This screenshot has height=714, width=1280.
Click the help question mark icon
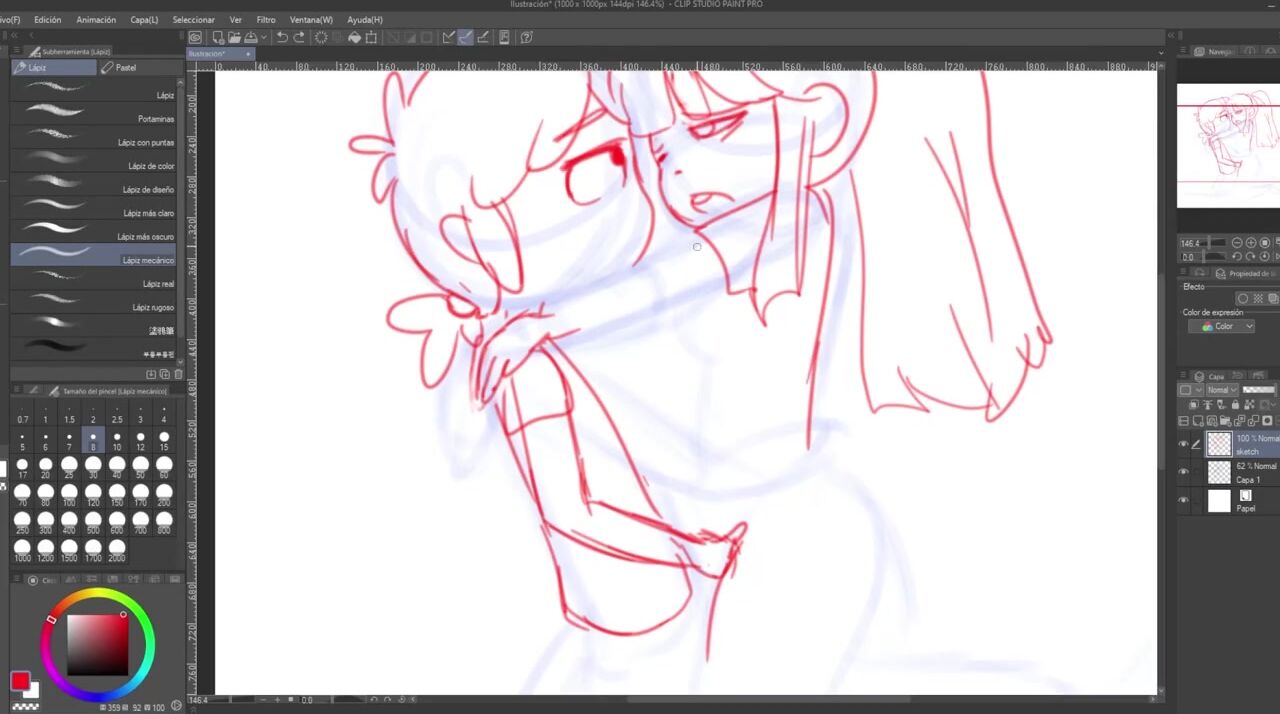[526, 37]
